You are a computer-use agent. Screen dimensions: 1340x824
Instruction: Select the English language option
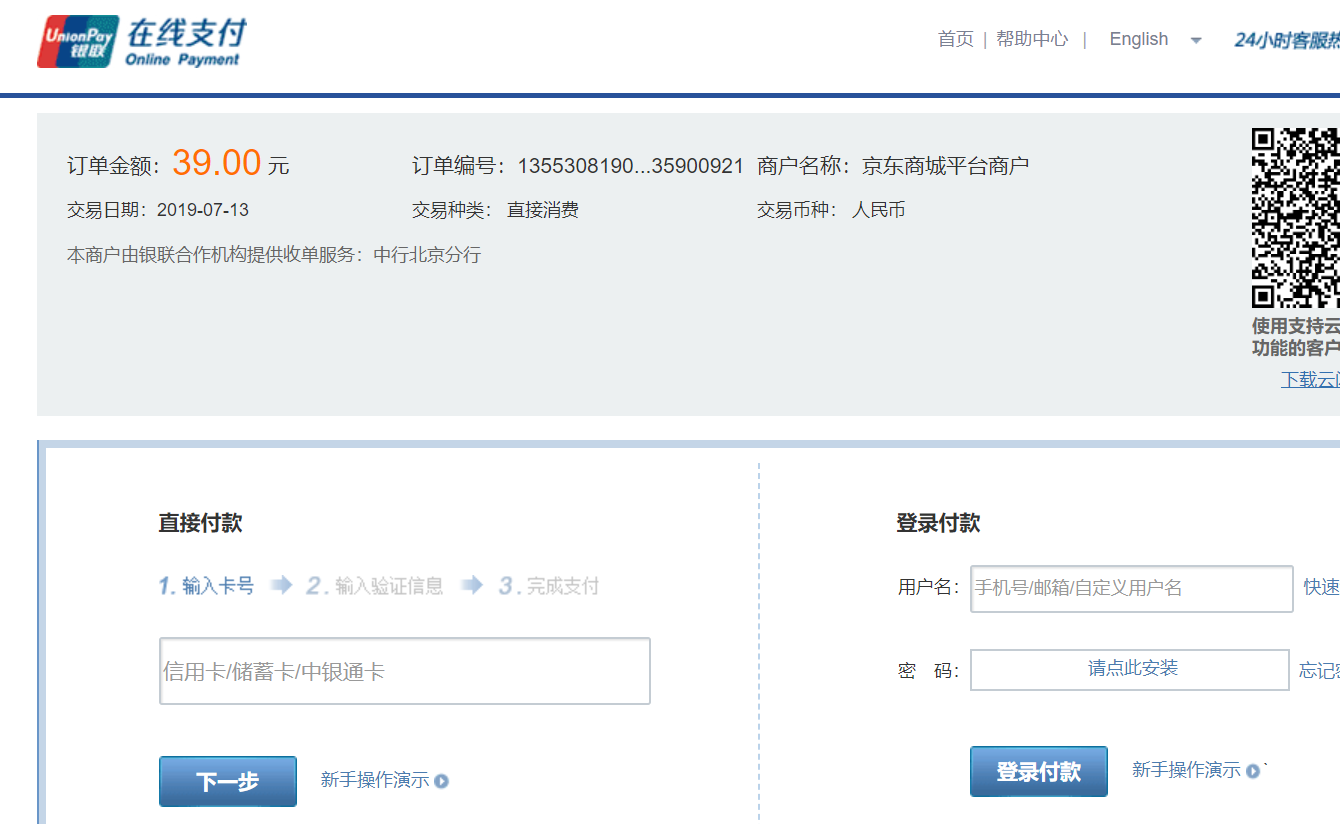pyautogui.click(x=1138, y=39)
